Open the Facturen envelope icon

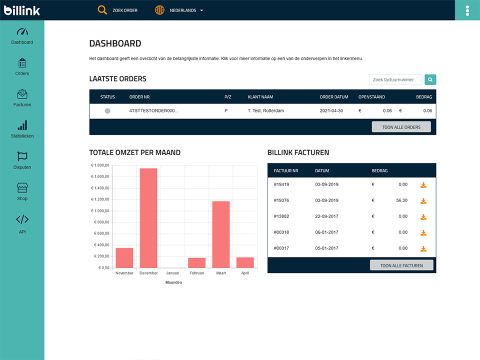tap(22, 94)
